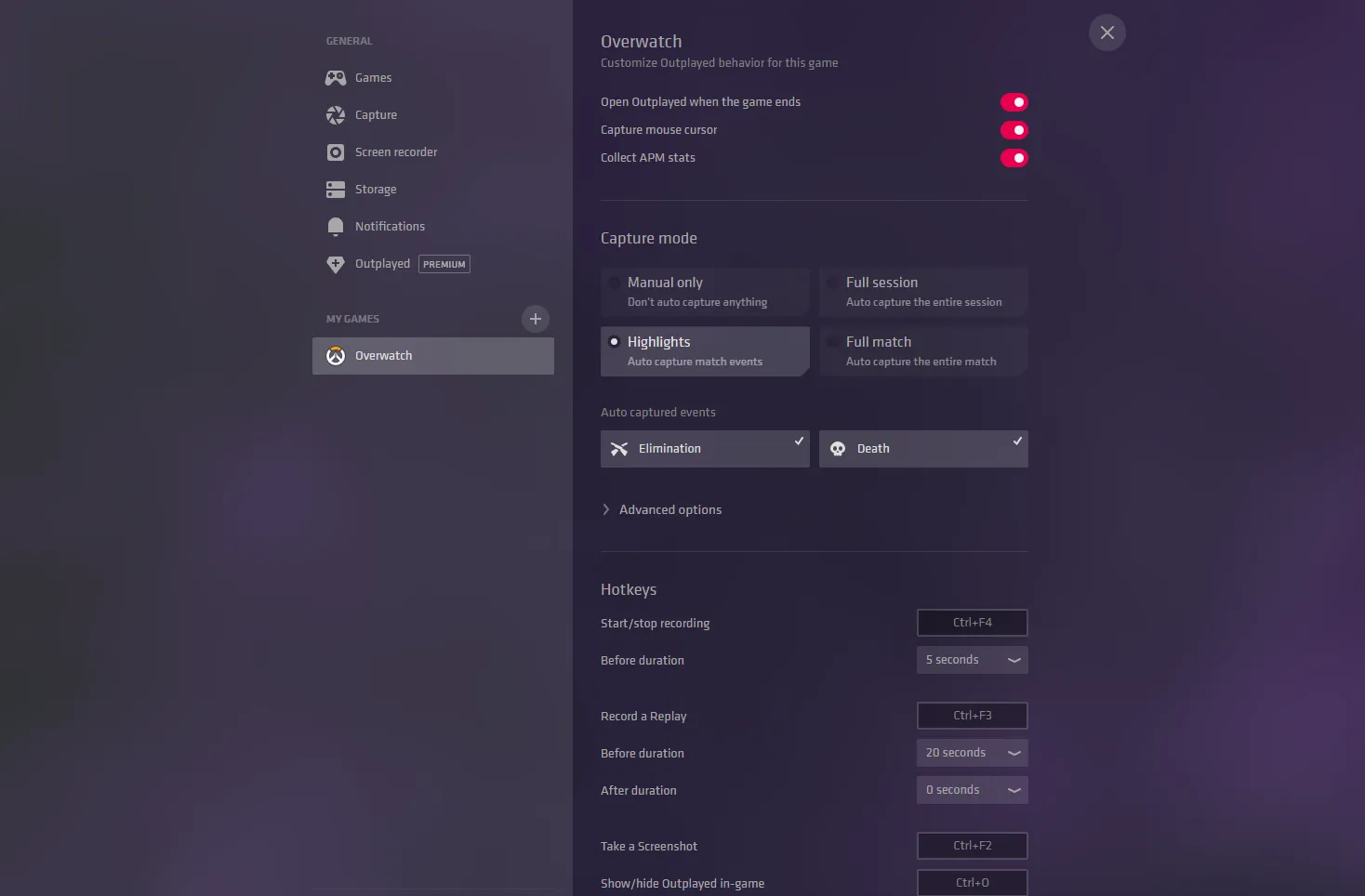Edit the Ctrl+O show/hide Outplayed hotkey
The width and height of the screenshot is (1365, 896).
pos(973,883)
